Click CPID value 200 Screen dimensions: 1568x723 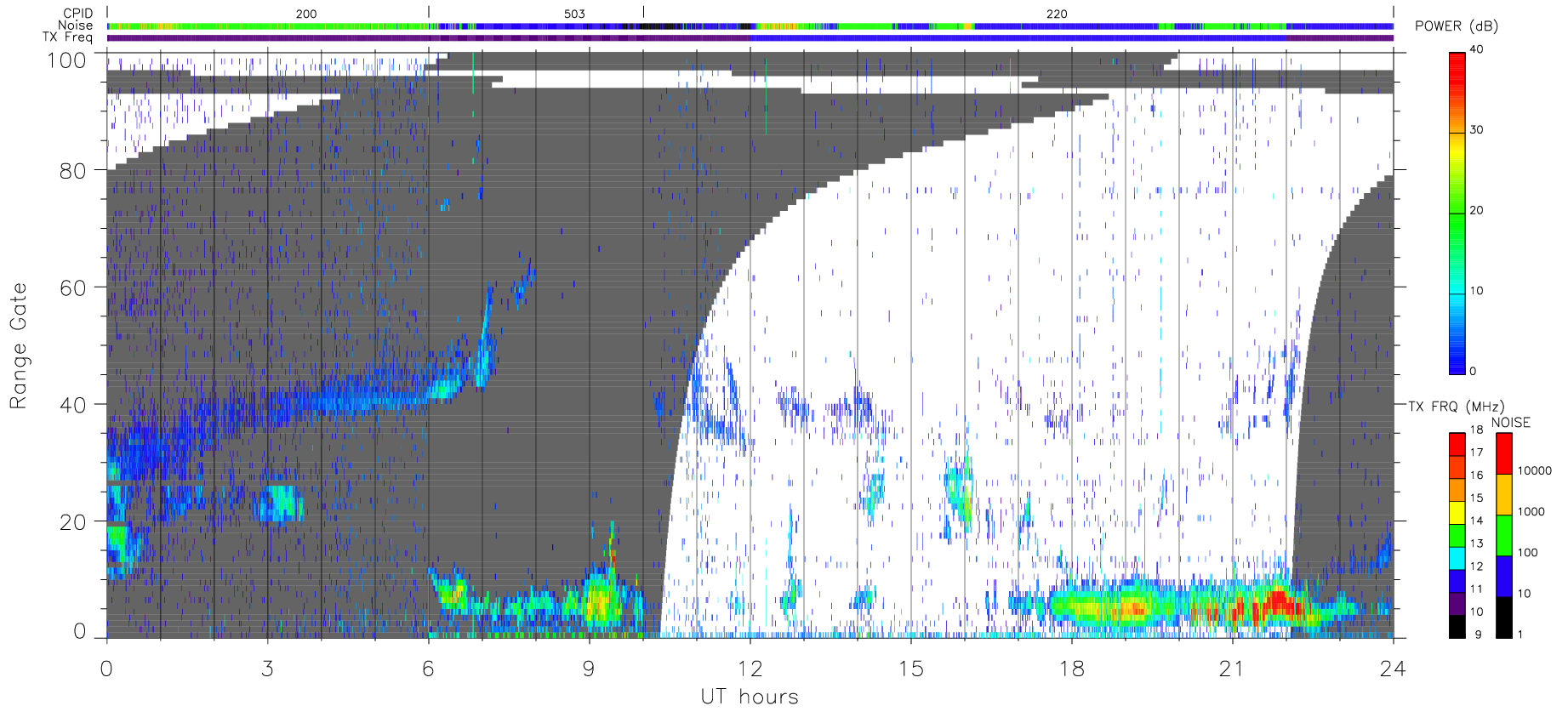coord(306,14)
